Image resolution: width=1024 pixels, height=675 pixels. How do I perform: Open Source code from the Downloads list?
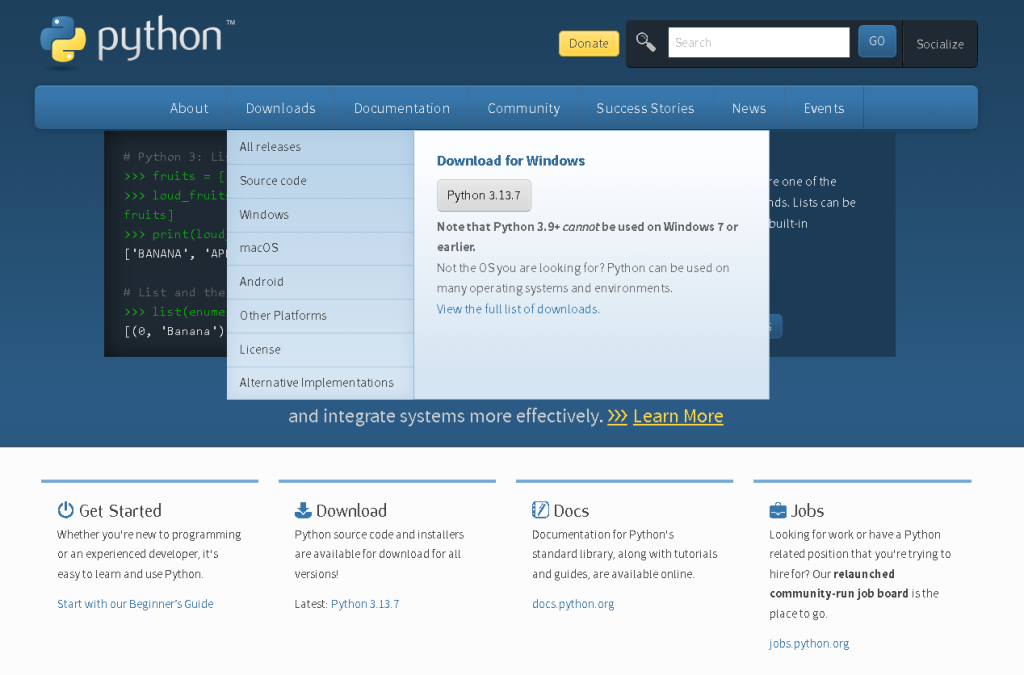pos(273,181)
